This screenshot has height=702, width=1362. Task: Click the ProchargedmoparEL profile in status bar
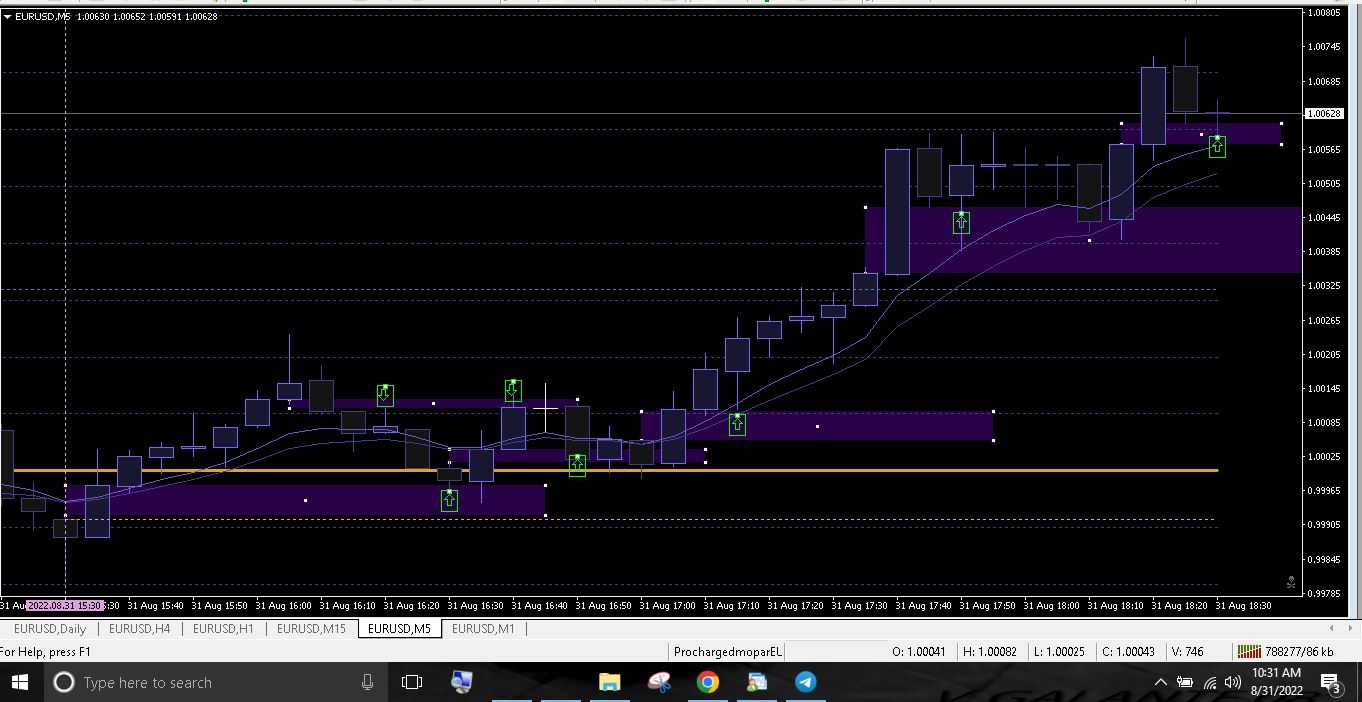click(728, 652)
